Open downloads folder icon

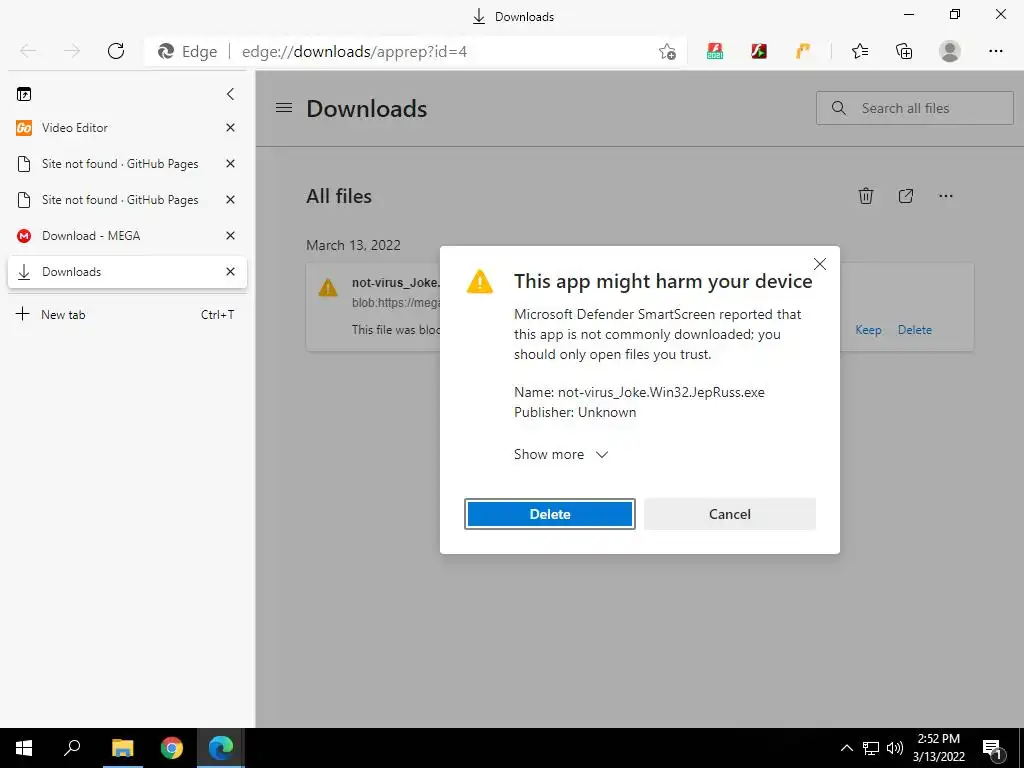point(906,196)
